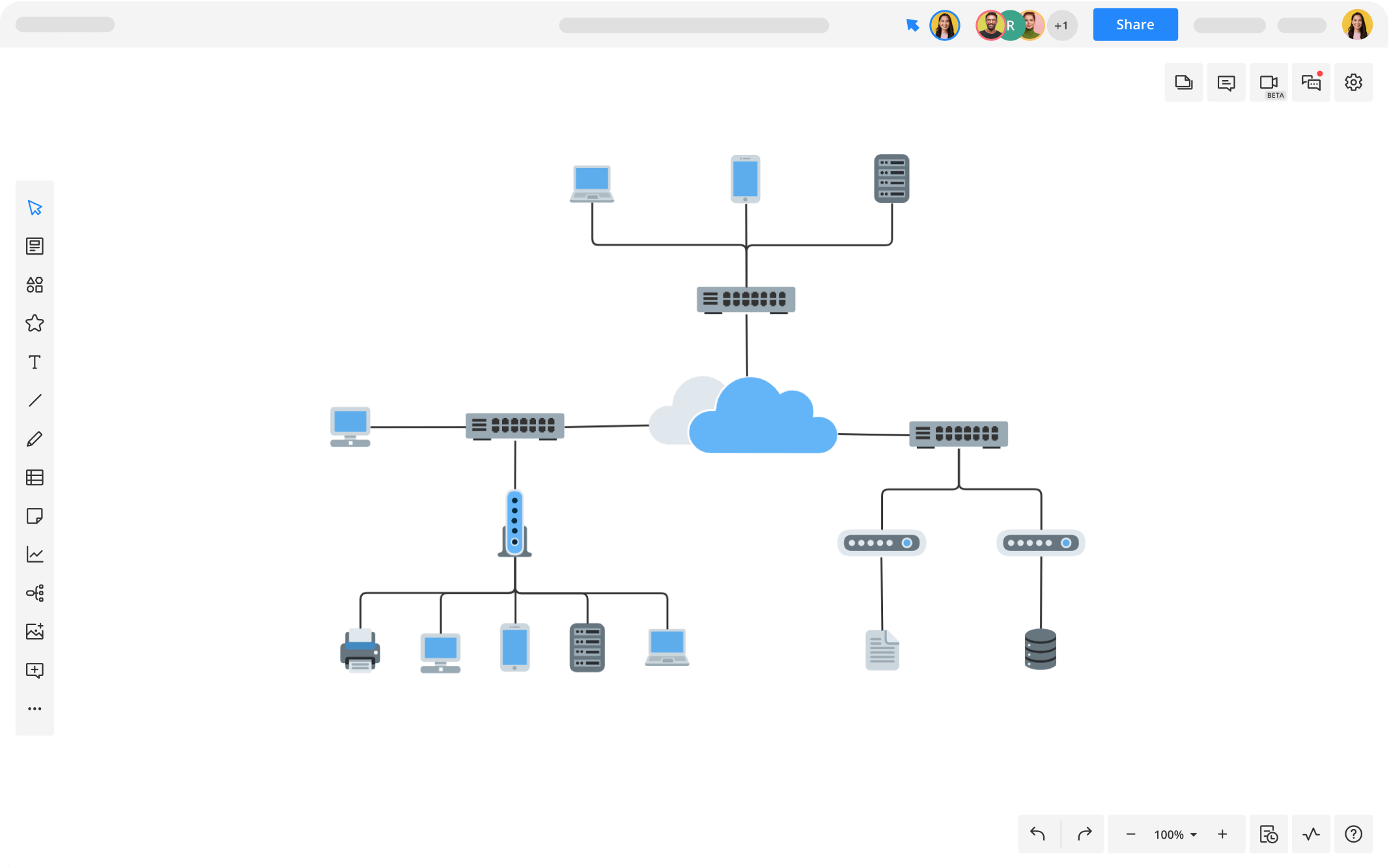Start a video meeting with the BETA camera icon
The image size is (1389, 868).
pyautogui.click(x=1269, y=83)
